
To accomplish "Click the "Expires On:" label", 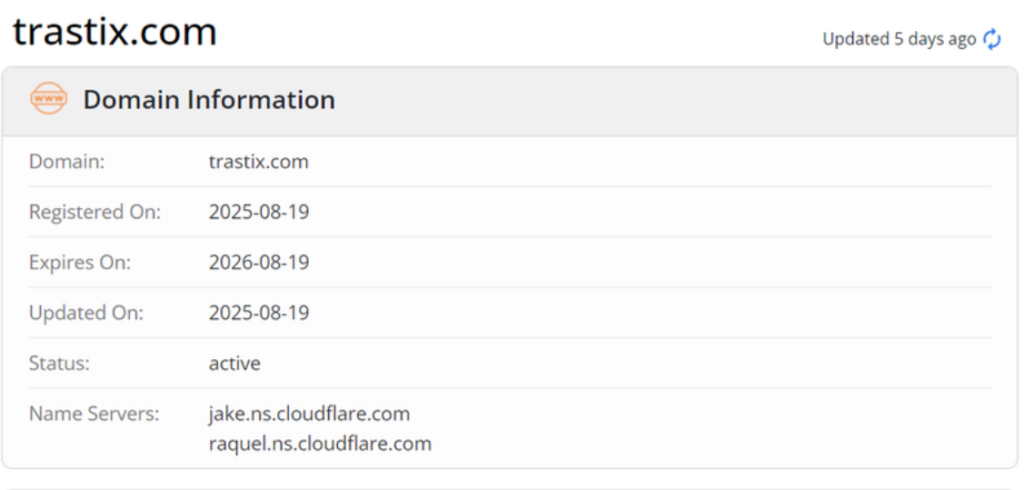I will pyautogui.click(x=80, y=262).
